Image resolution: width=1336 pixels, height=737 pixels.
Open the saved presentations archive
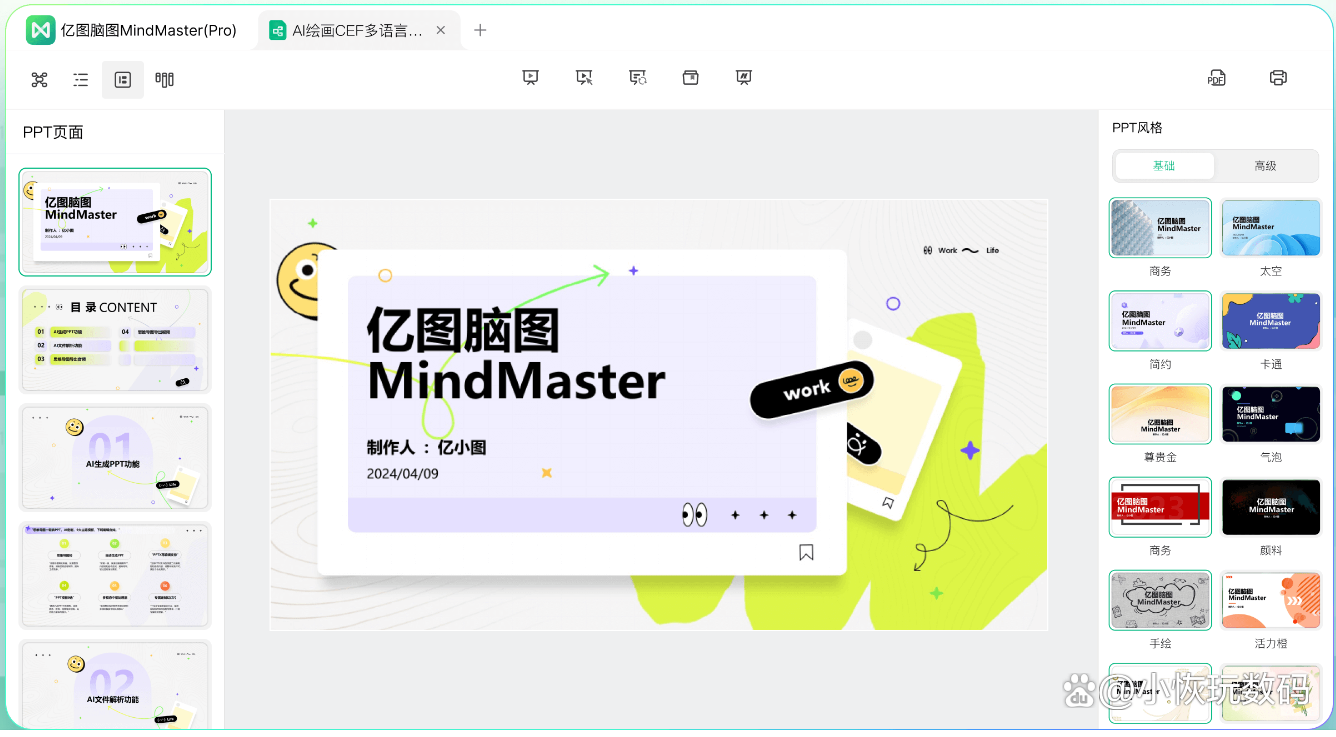(x=690, y=77)
